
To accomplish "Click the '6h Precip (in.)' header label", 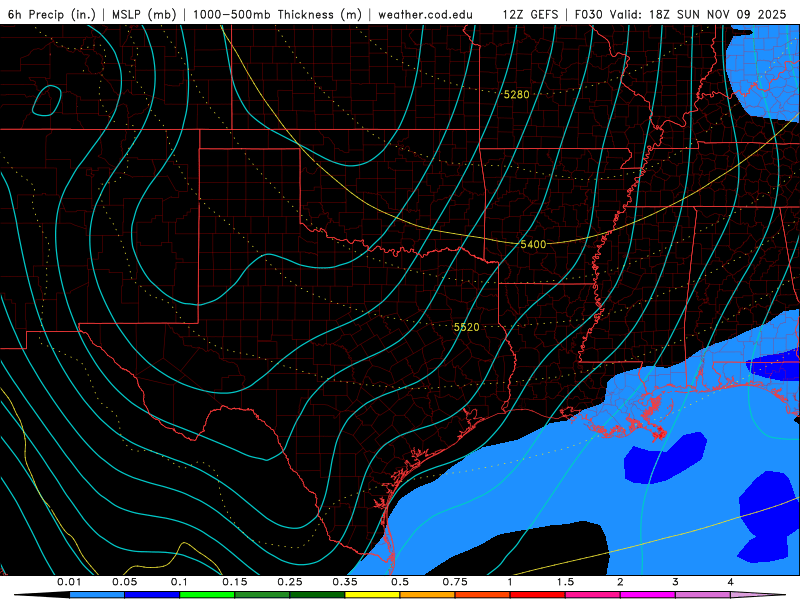I will click(52, 14).
